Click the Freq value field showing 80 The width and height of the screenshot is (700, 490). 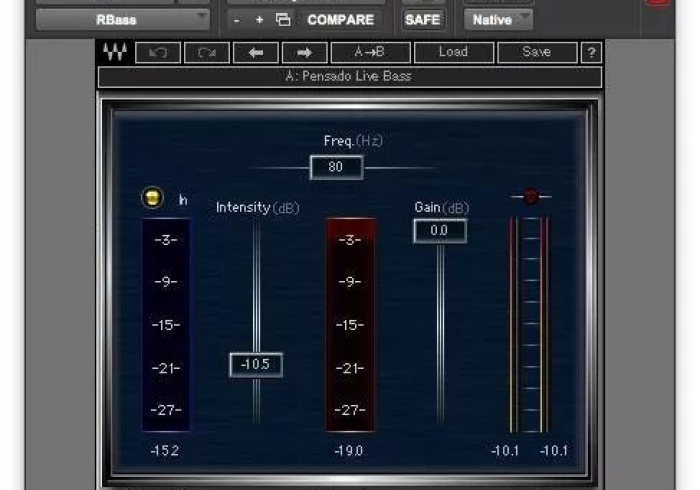(x=336, y=167)
